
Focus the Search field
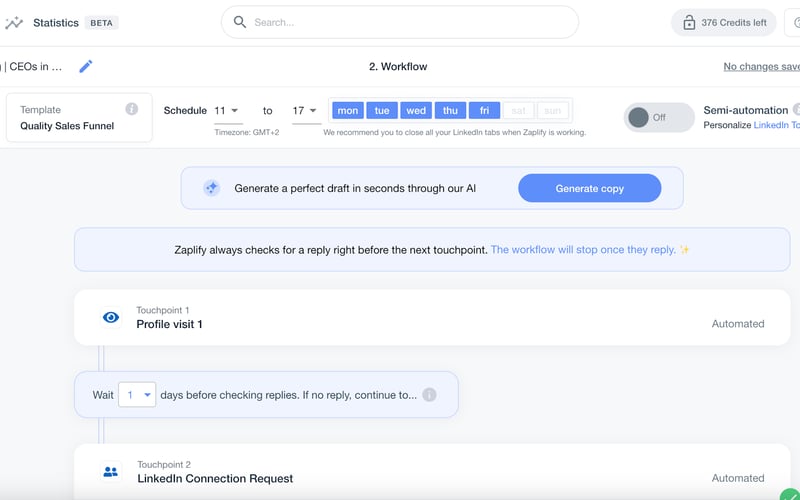tap(399, 22)
